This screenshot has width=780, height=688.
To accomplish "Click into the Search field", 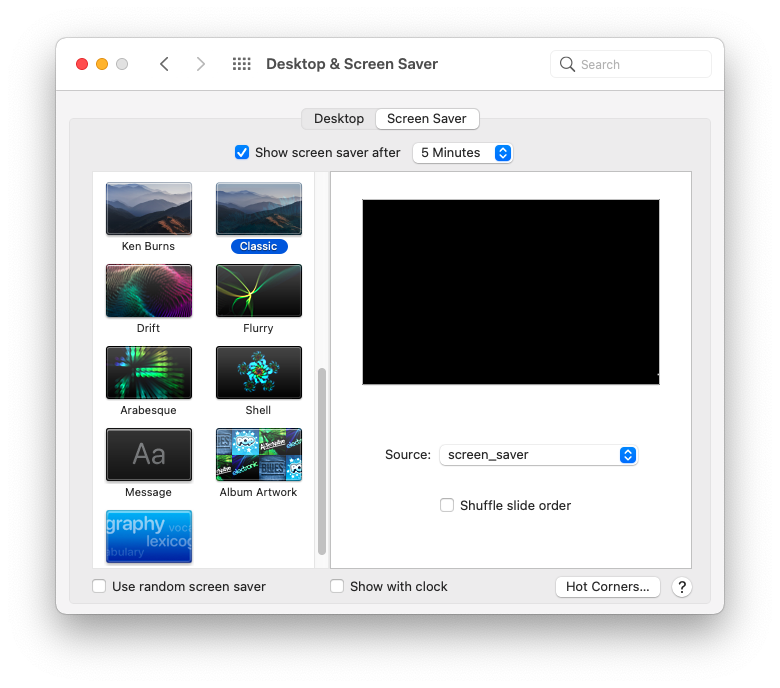I will tap(631, 64).
